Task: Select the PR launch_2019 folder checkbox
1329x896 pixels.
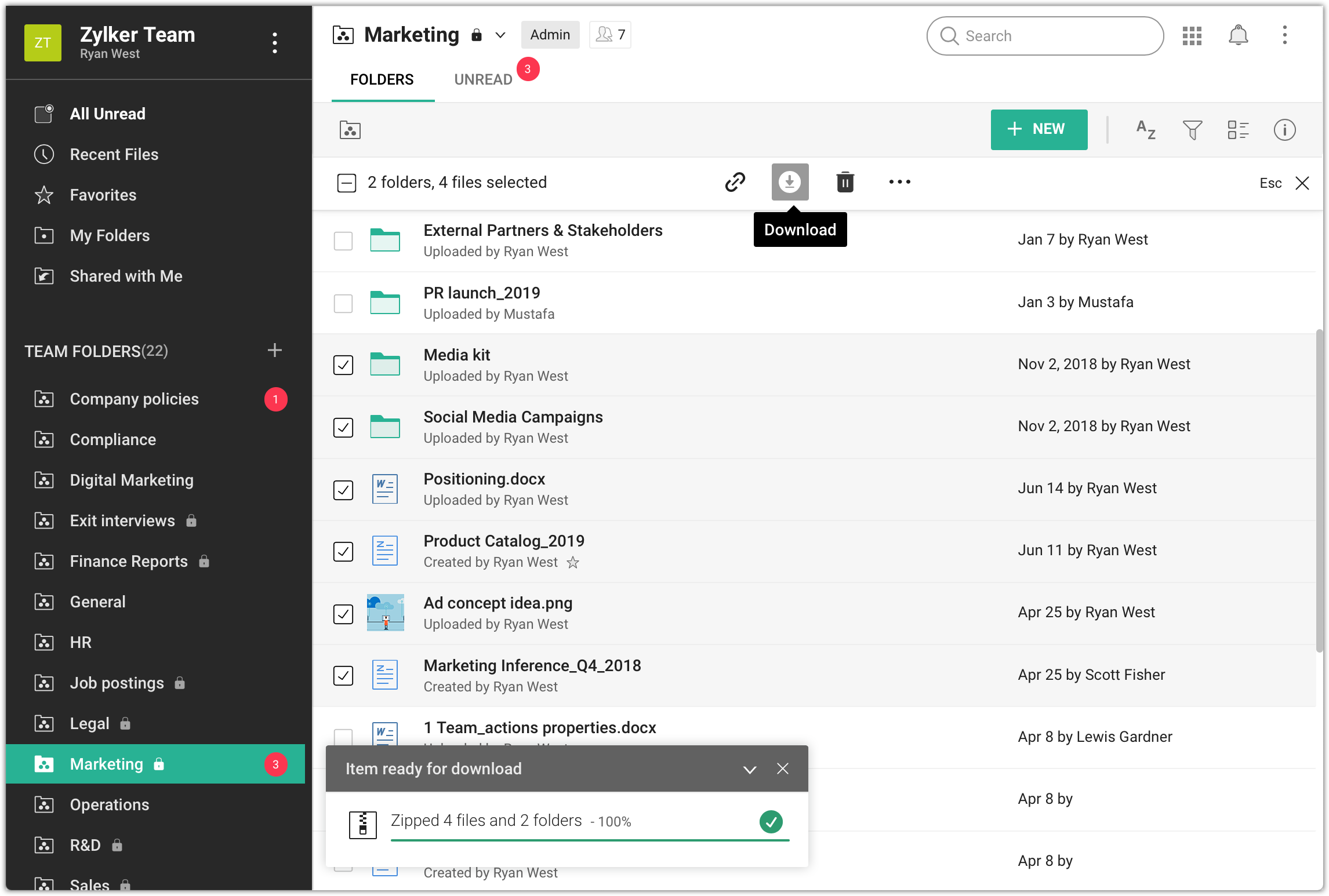Action: [343, 303]
